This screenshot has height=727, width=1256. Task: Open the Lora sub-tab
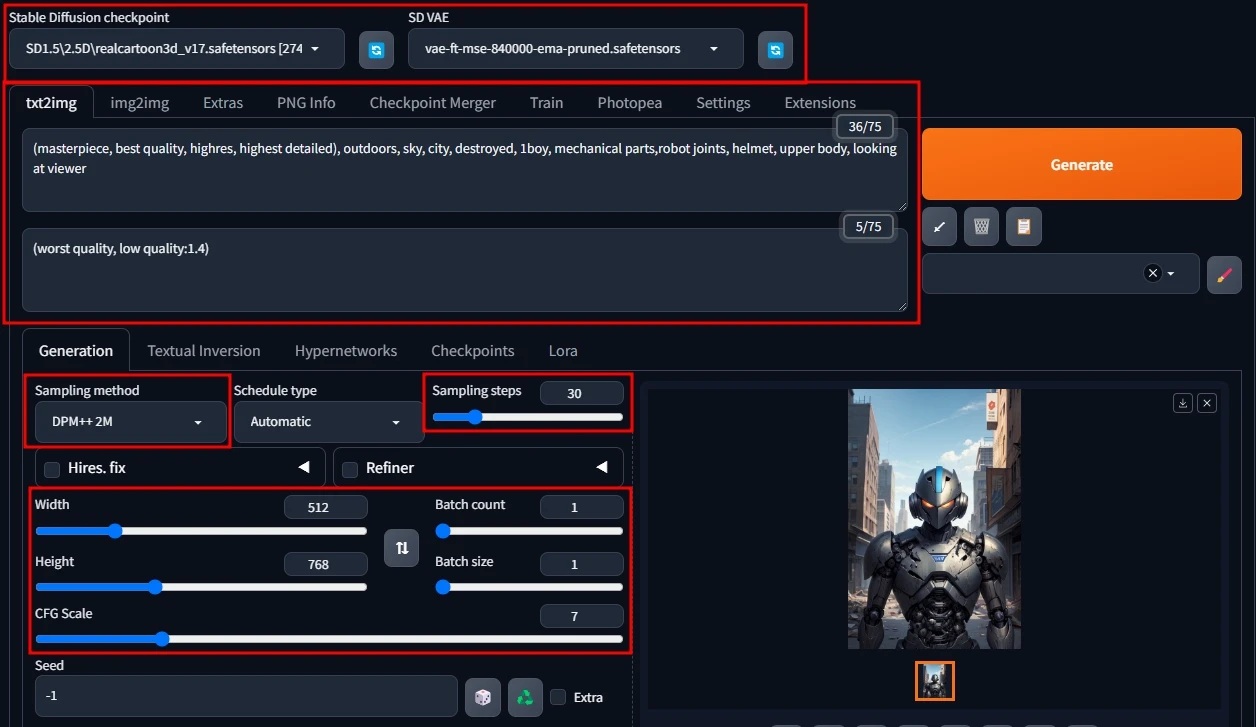click(x=563, y=351)
